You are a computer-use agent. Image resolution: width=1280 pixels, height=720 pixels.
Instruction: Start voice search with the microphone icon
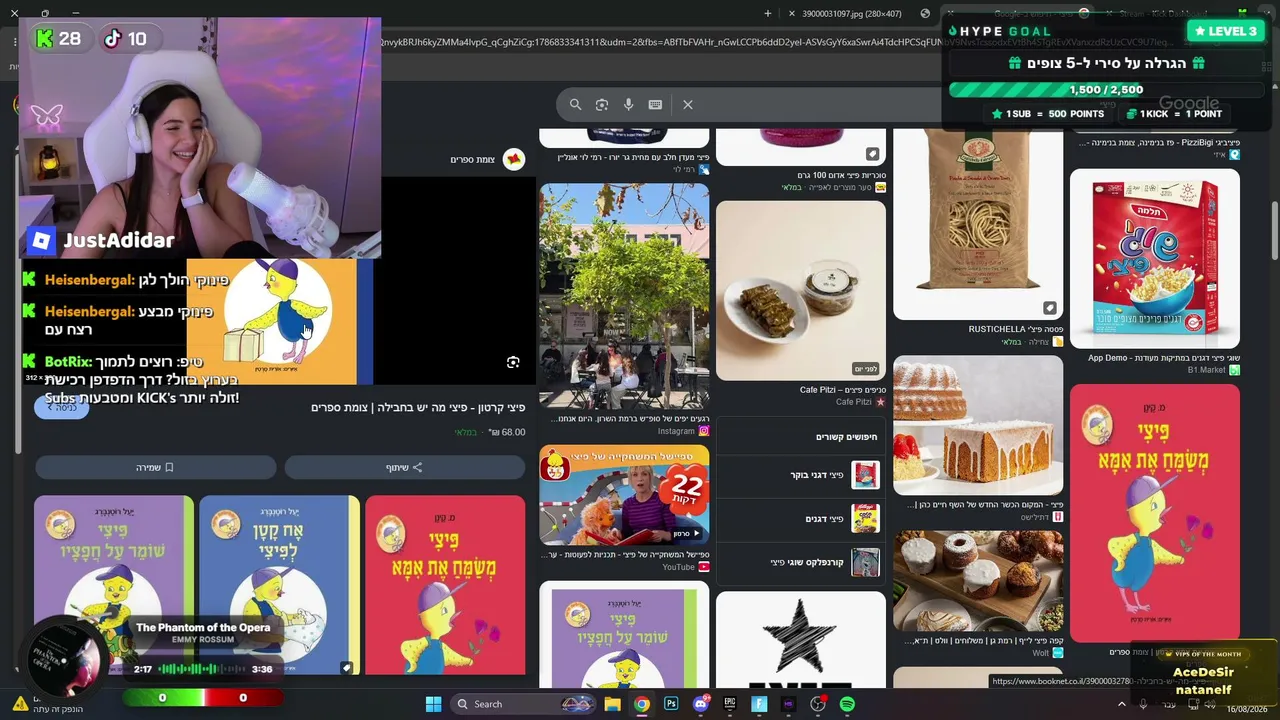(628, 104)
